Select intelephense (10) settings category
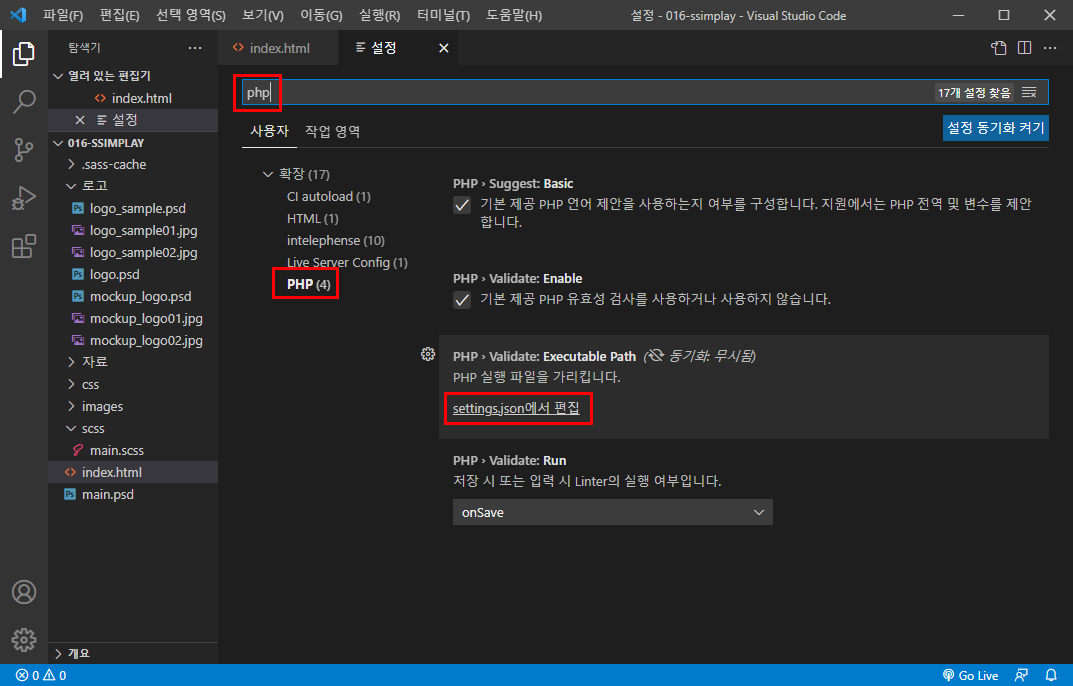This screenshot has width=1073, height=686. [335, 240]
